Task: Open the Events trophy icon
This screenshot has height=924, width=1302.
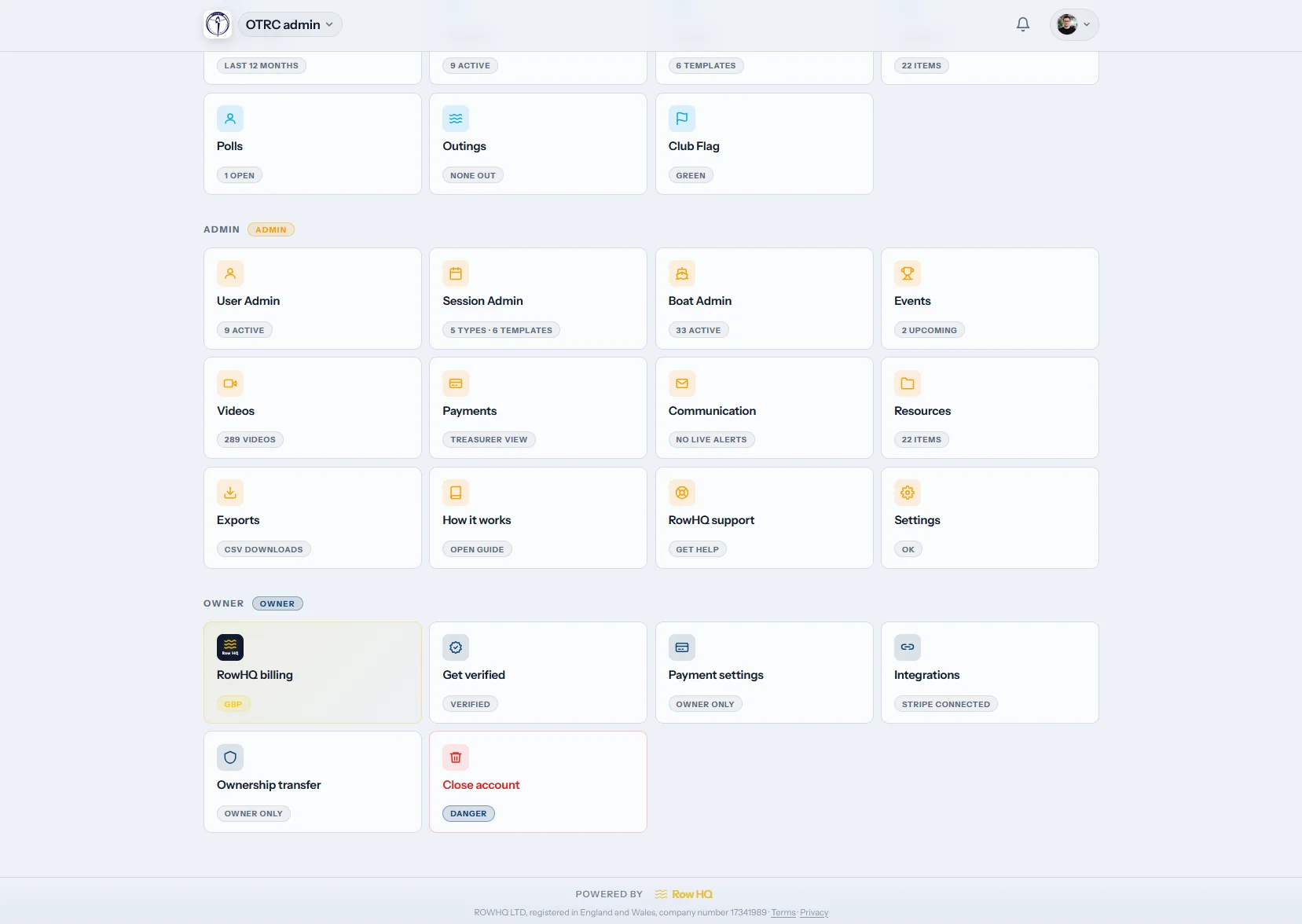Action: [x=908, y=273]
